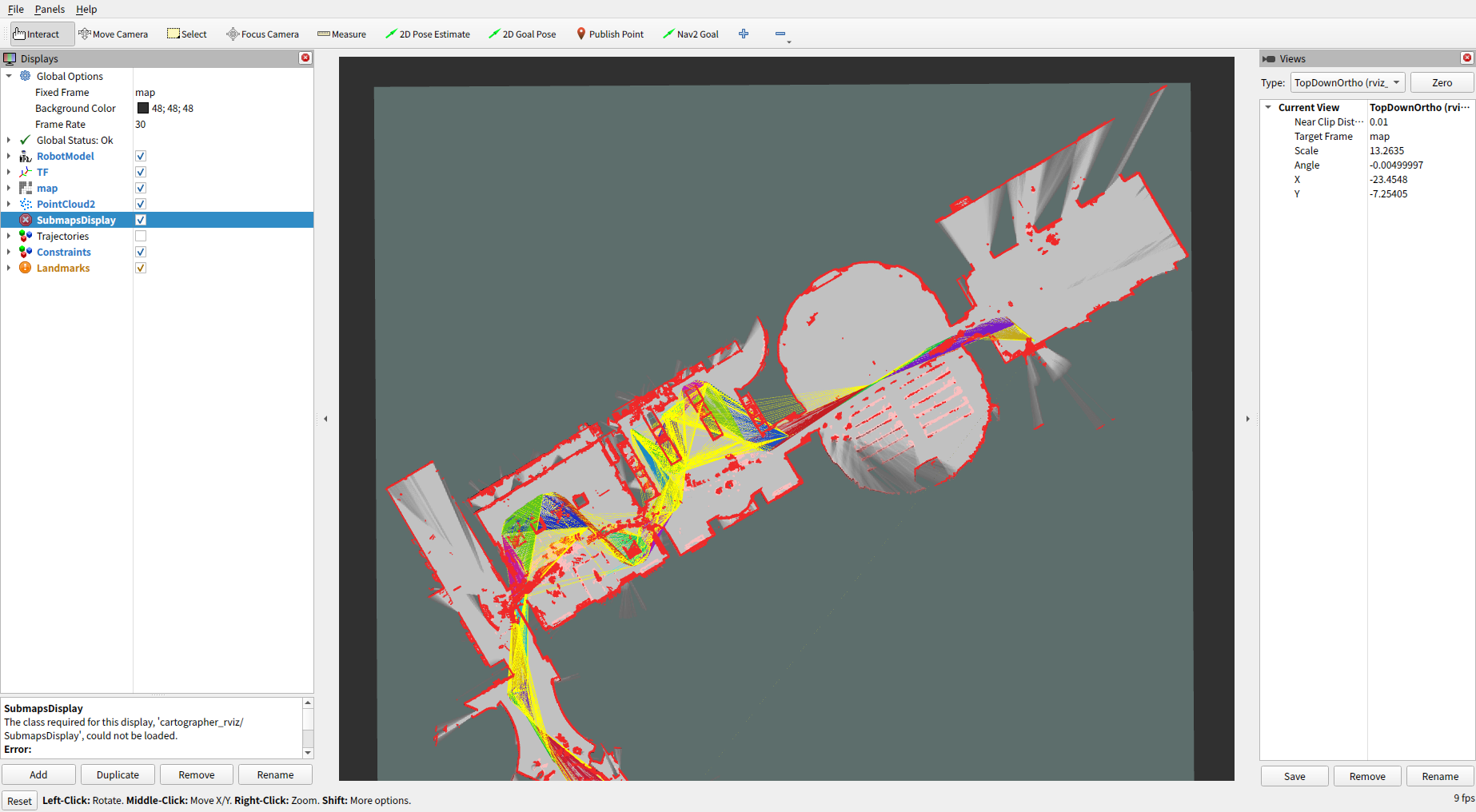
Task: Open the Panels menu
Action: click(50, 9)
